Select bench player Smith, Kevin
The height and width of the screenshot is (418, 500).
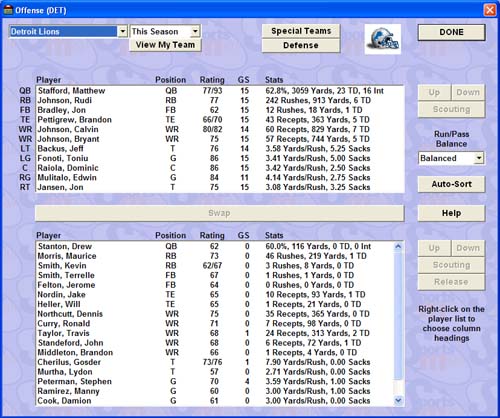click(215, 266)
